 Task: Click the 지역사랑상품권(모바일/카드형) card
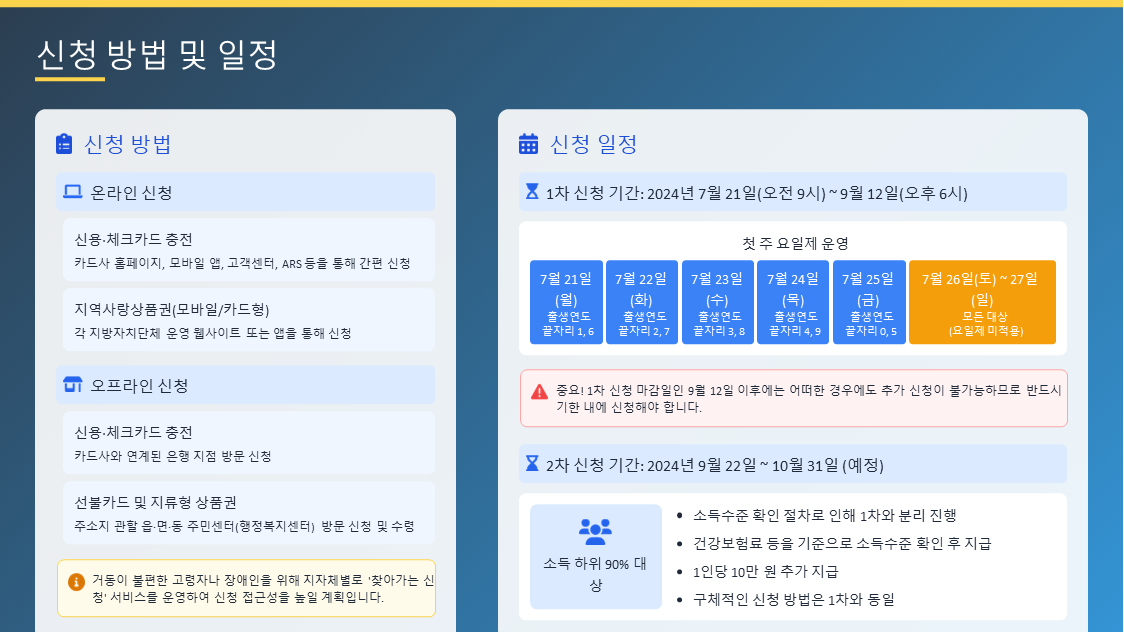click(249, 320)
